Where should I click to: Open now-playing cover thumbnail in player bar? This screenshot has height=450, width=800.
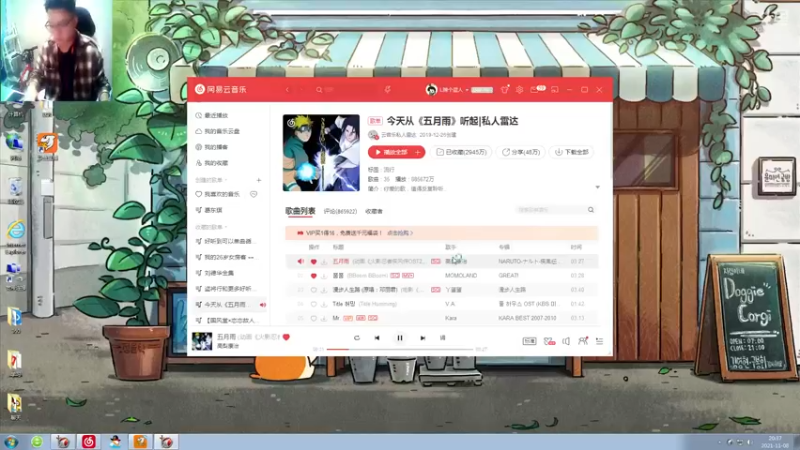point(202,341)
